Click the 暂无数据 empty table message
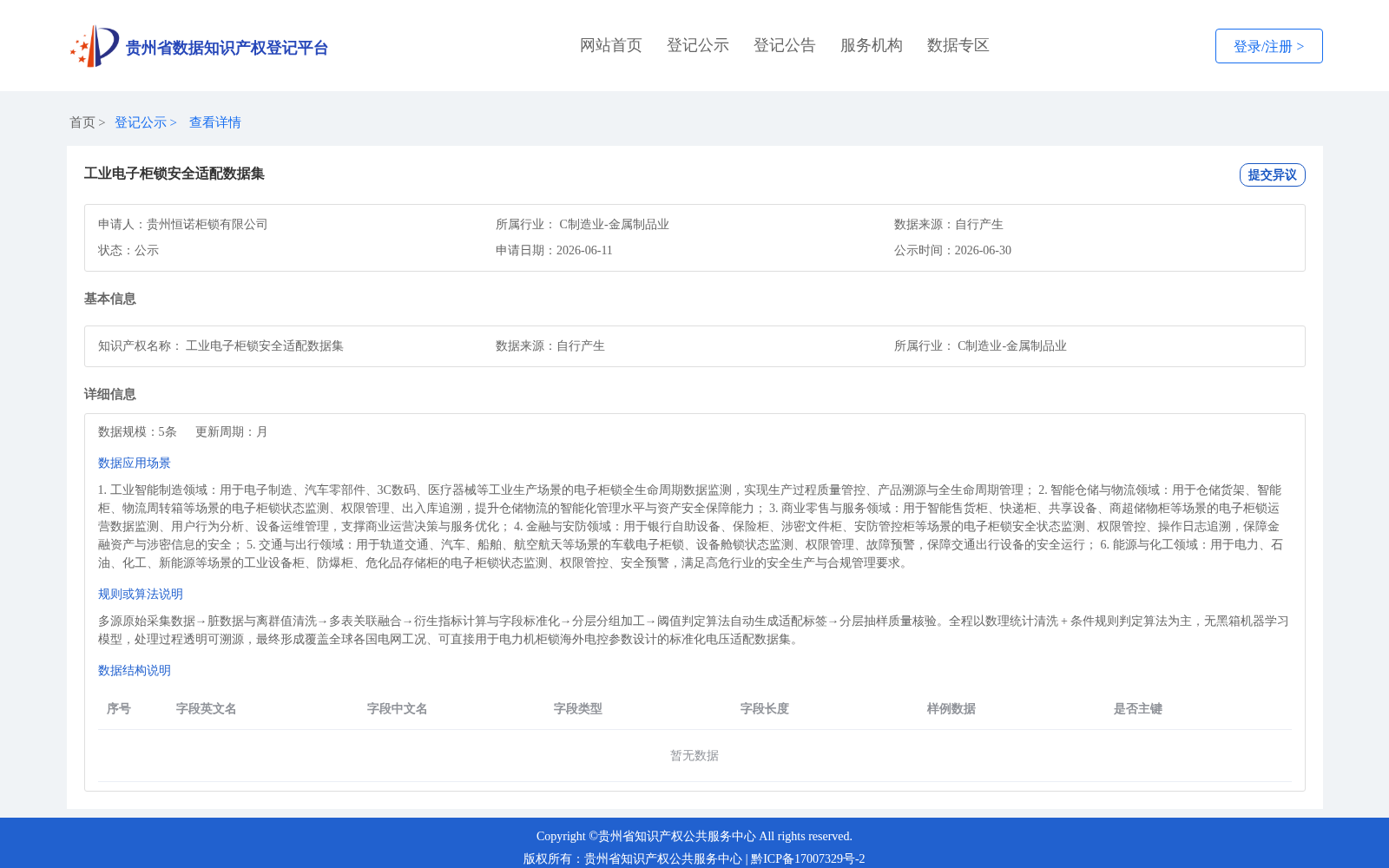1389x868 pixels. (694, 755)
